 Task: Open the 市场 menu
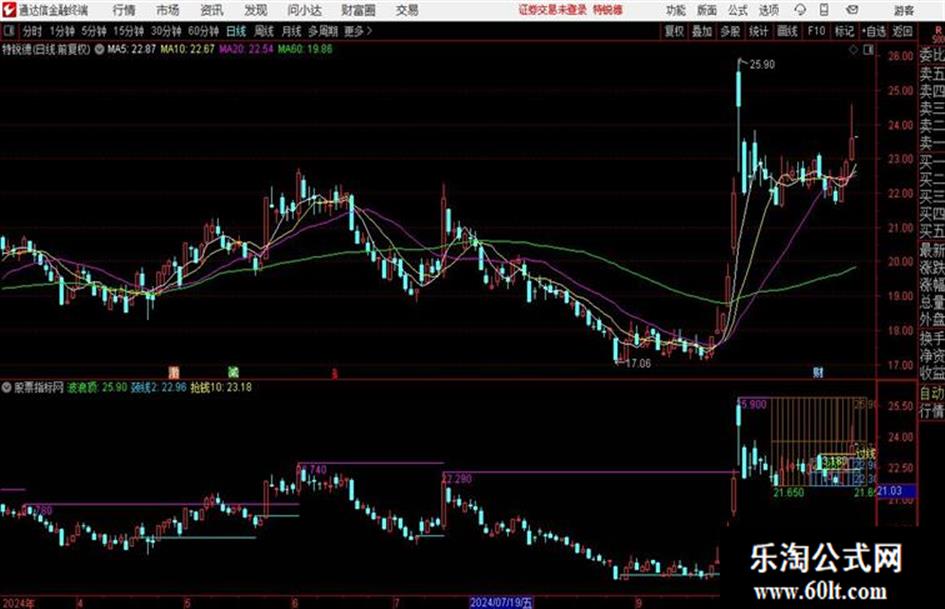[x=168, y=10]
